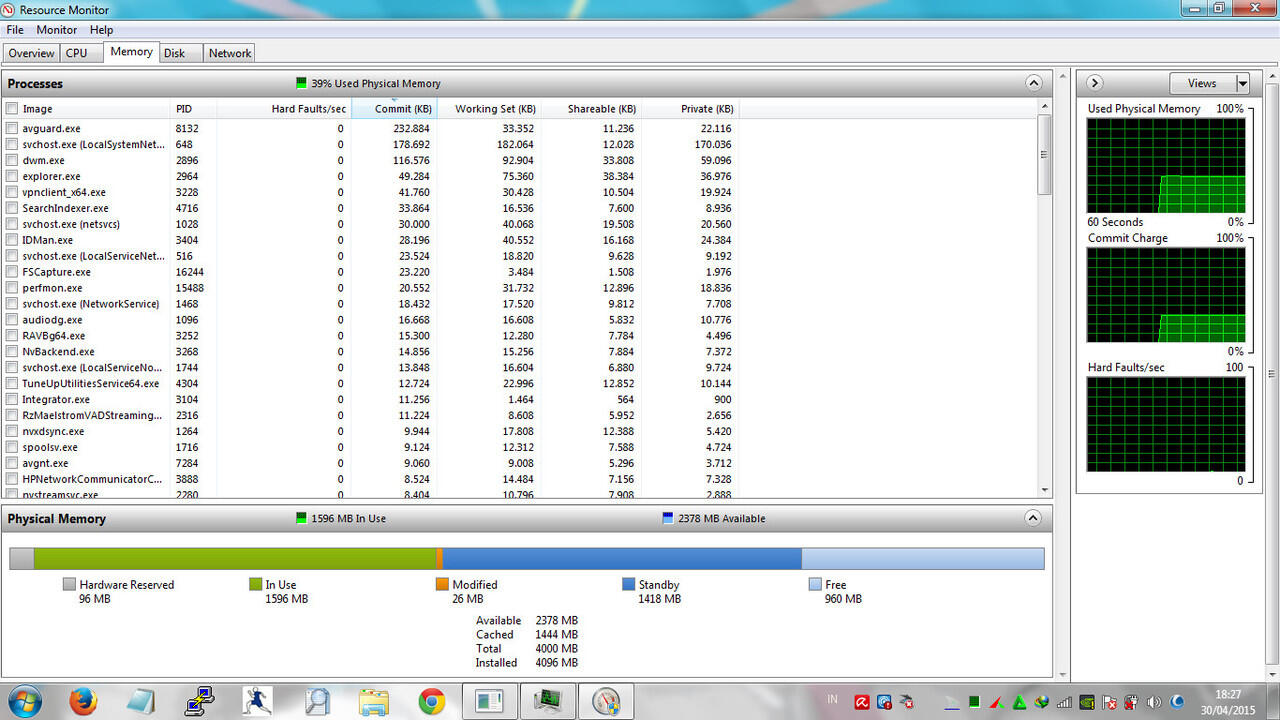Sort by the Commit (KB) column header

point(394,109)
